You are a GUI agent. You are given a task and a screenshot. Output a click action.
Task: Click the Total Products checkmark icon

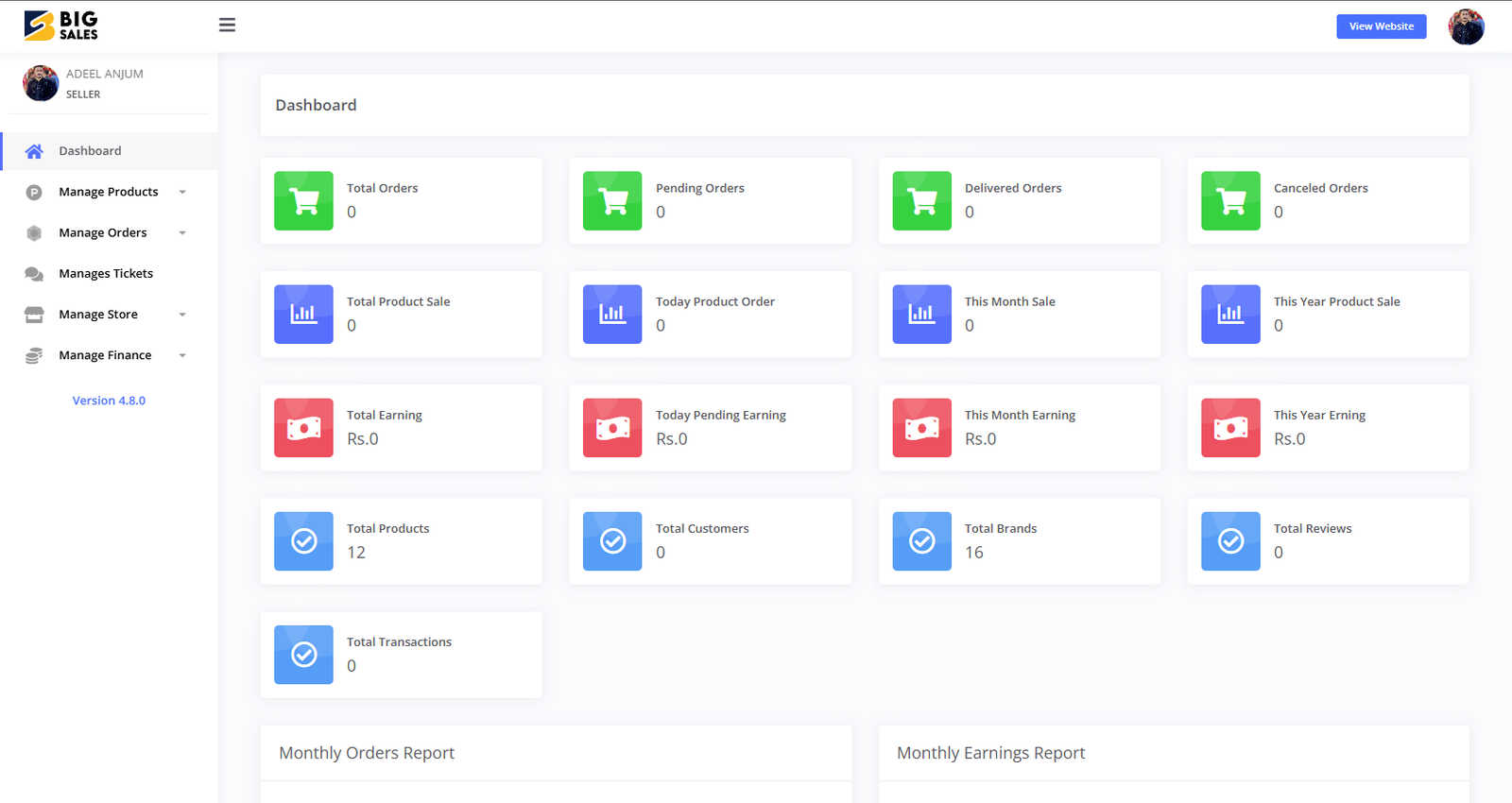coord(303,541)
